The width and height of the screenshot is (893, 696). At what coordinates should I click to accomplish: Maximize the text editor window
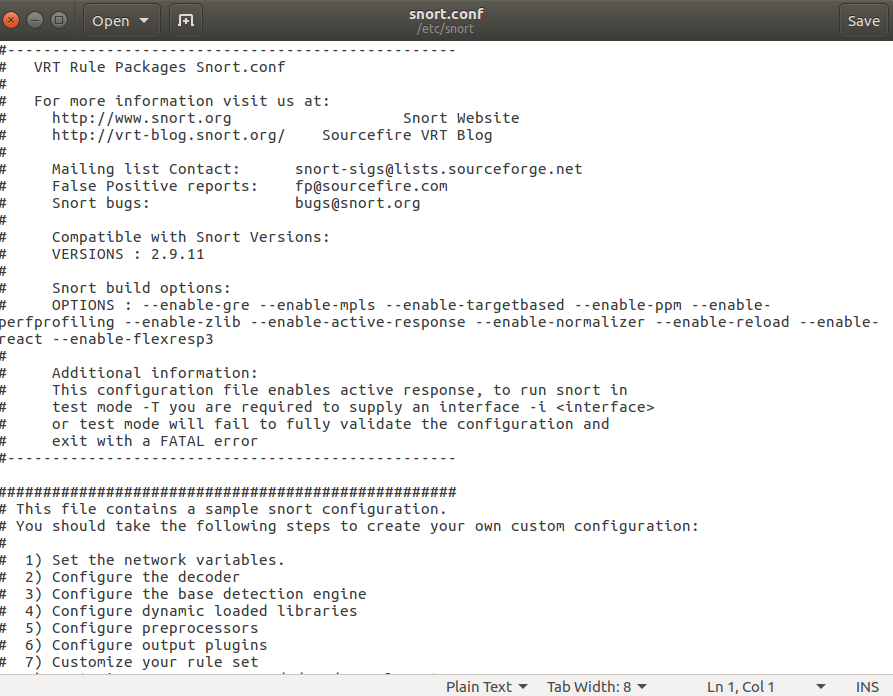click(x=58, y=20)
